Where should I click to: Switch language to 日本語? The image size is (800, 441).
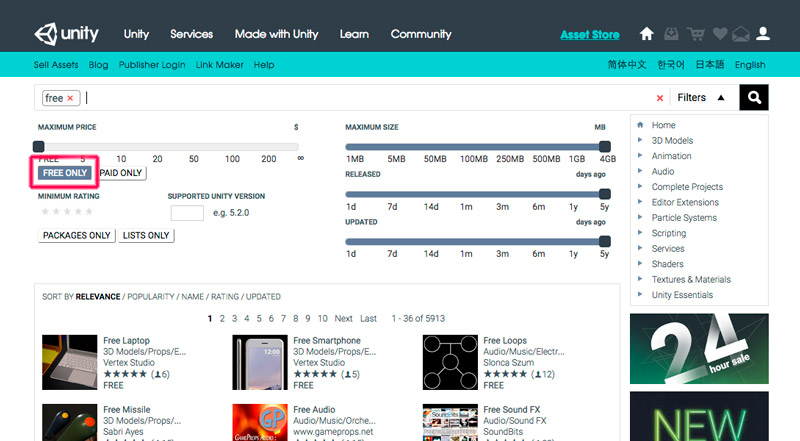pyautogui.click(x=710, y=65)
